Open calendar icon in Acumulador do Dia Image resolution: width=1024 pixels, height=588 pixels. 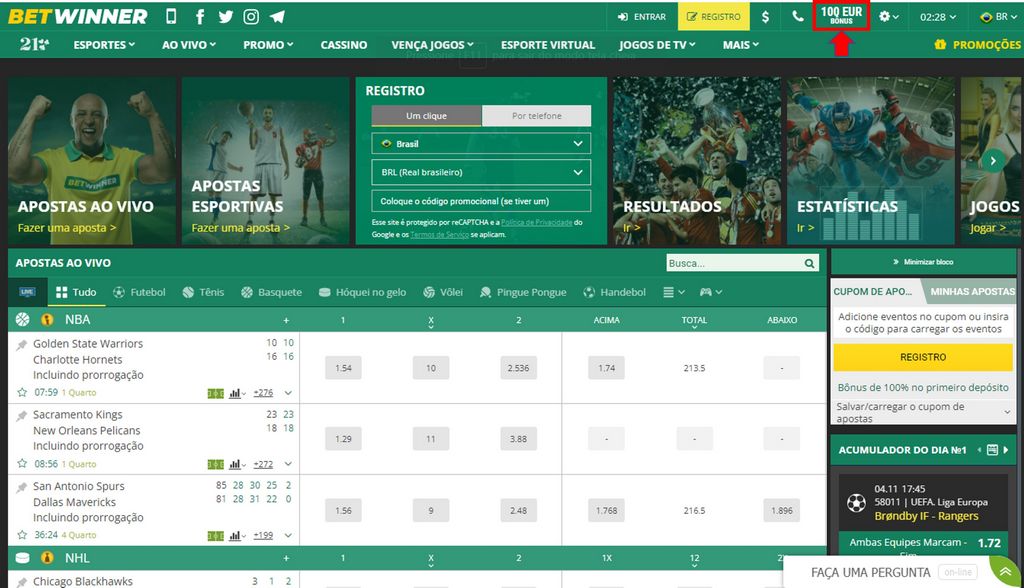click(992, 449)
